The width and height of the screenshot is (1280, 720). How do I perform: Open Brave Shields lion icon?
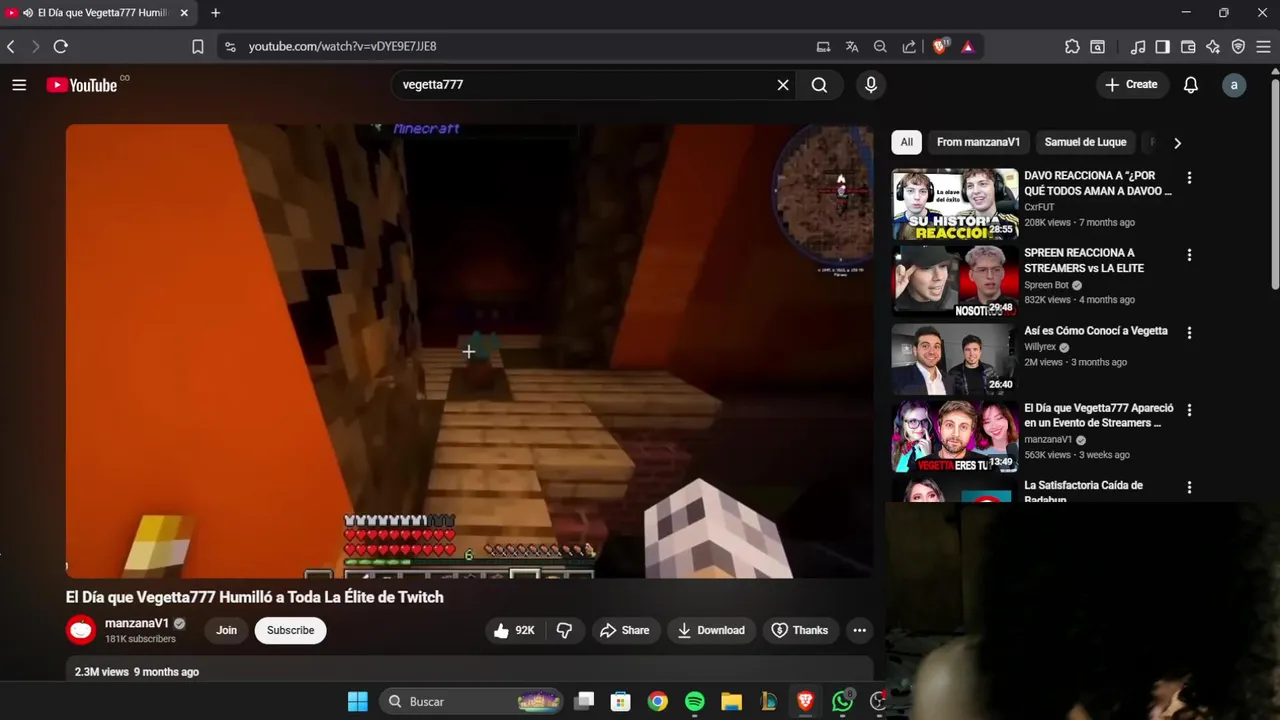[940, 46]
